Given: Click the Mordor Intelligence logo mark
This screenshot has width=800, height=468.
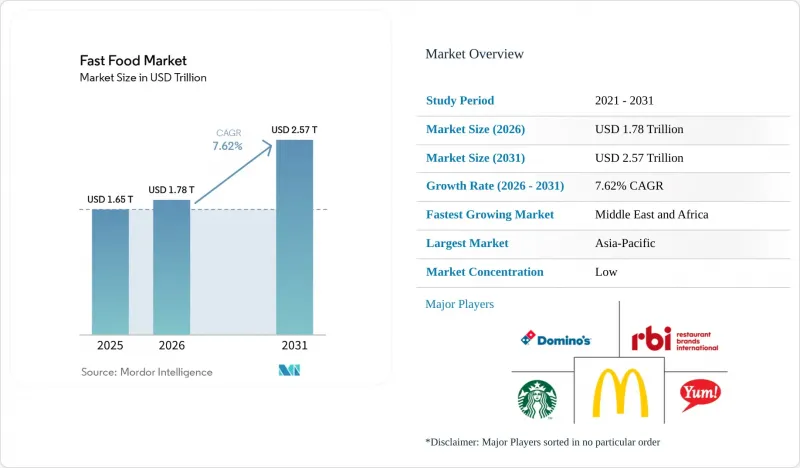Looking at the screenshot, I should 289,370.
